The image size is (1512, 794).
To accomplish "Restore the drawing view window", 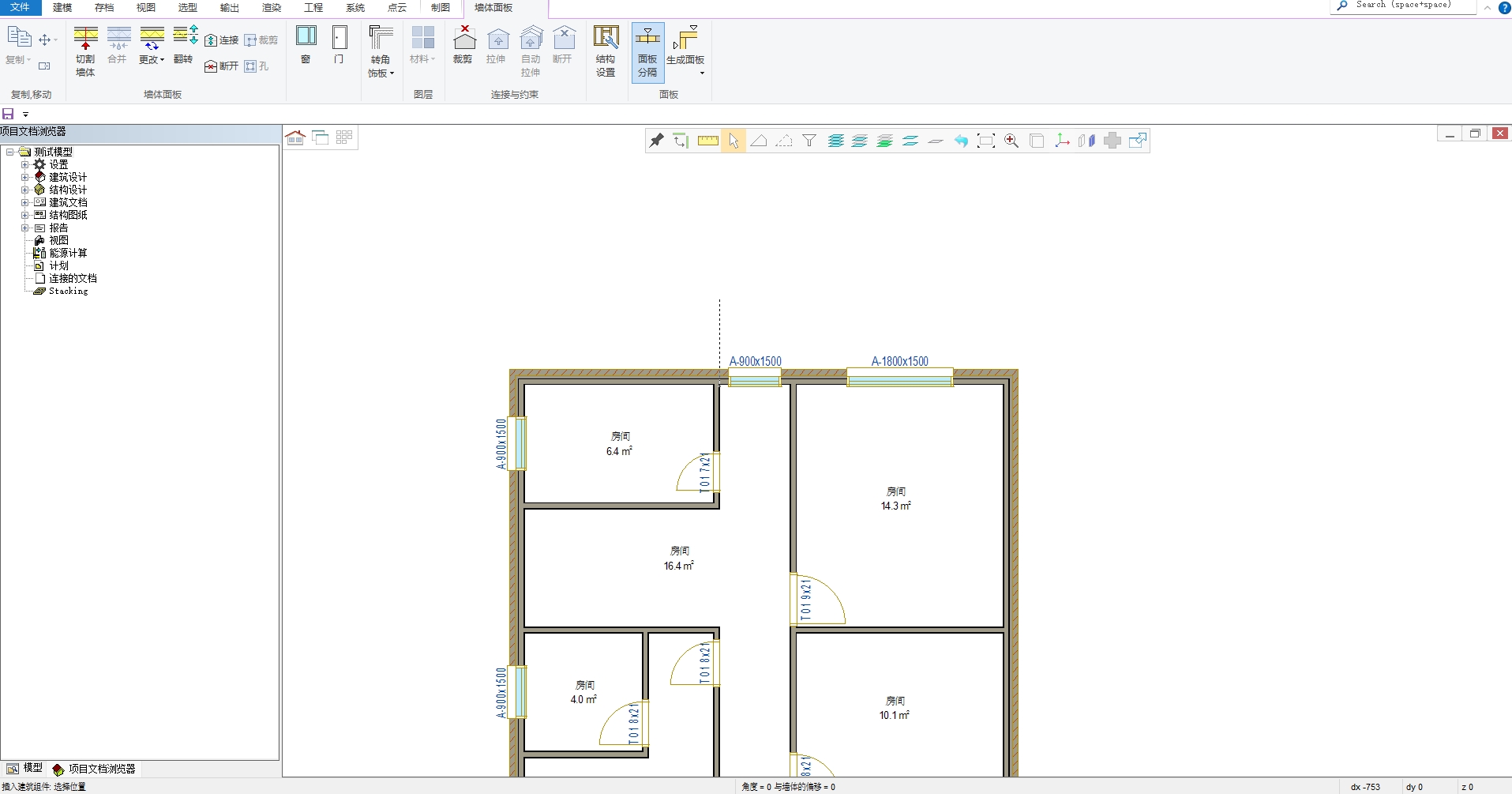I will coord(1475,134).
